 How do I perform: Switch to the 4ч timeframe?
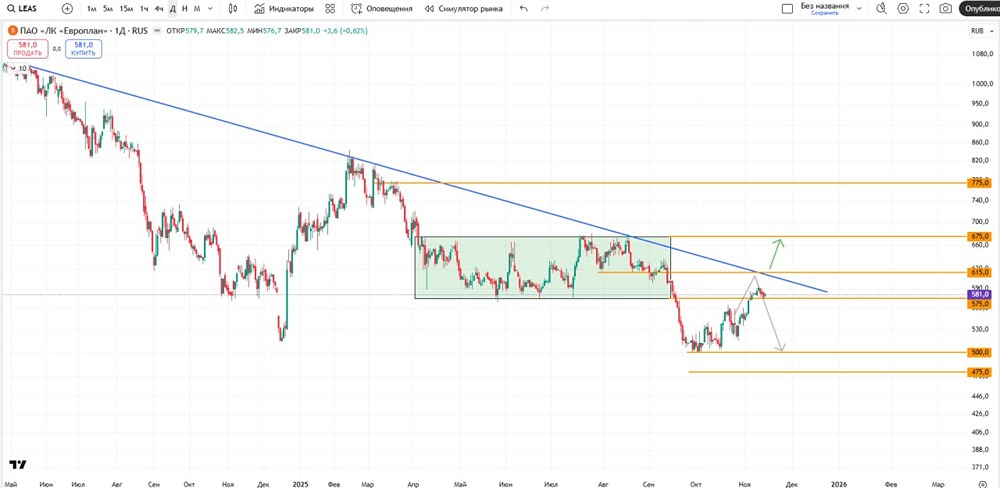point(159,9)
